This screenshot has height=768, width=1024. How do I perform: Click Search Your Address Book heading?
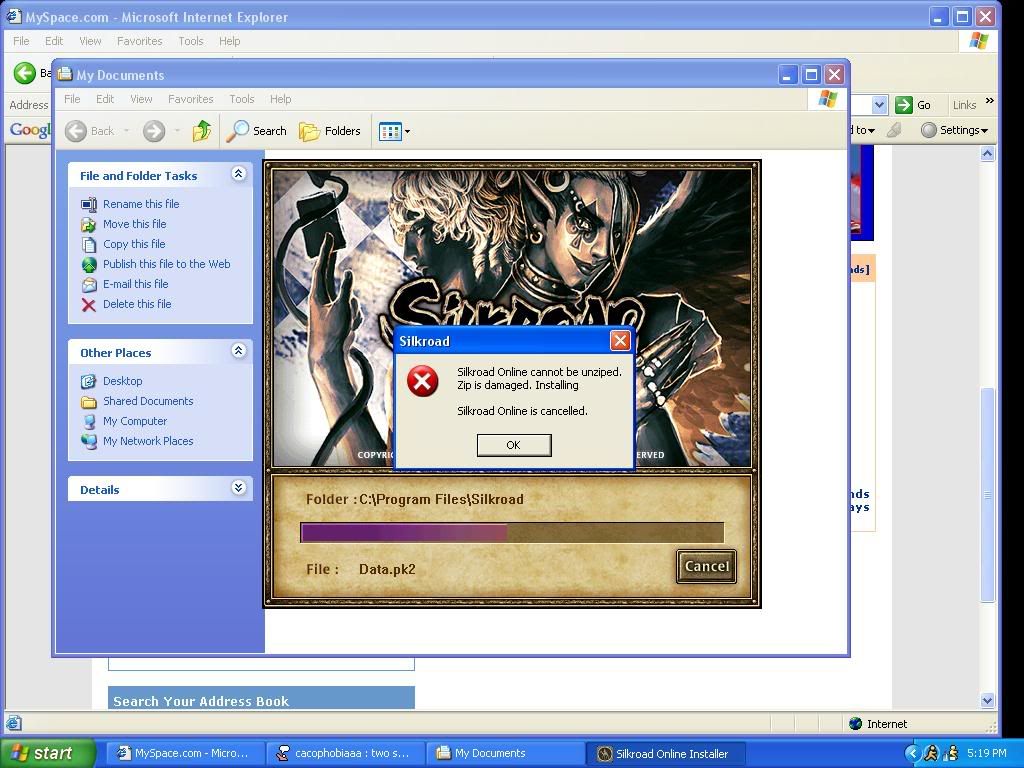[201, 701]
